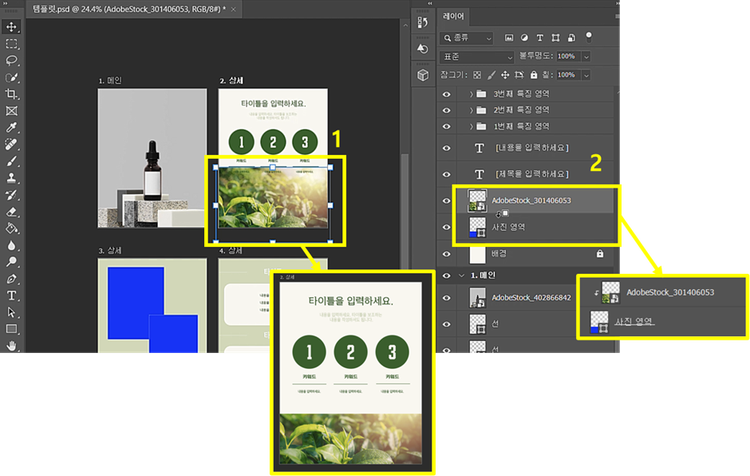
Task: Lock transparent pixels in Layers panel
Action: (x=477, y=75)
